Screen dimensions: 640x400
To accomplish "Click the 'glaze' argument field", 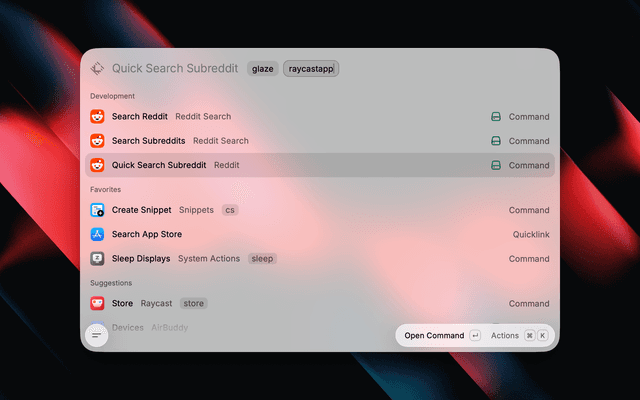I will [262, 69].
